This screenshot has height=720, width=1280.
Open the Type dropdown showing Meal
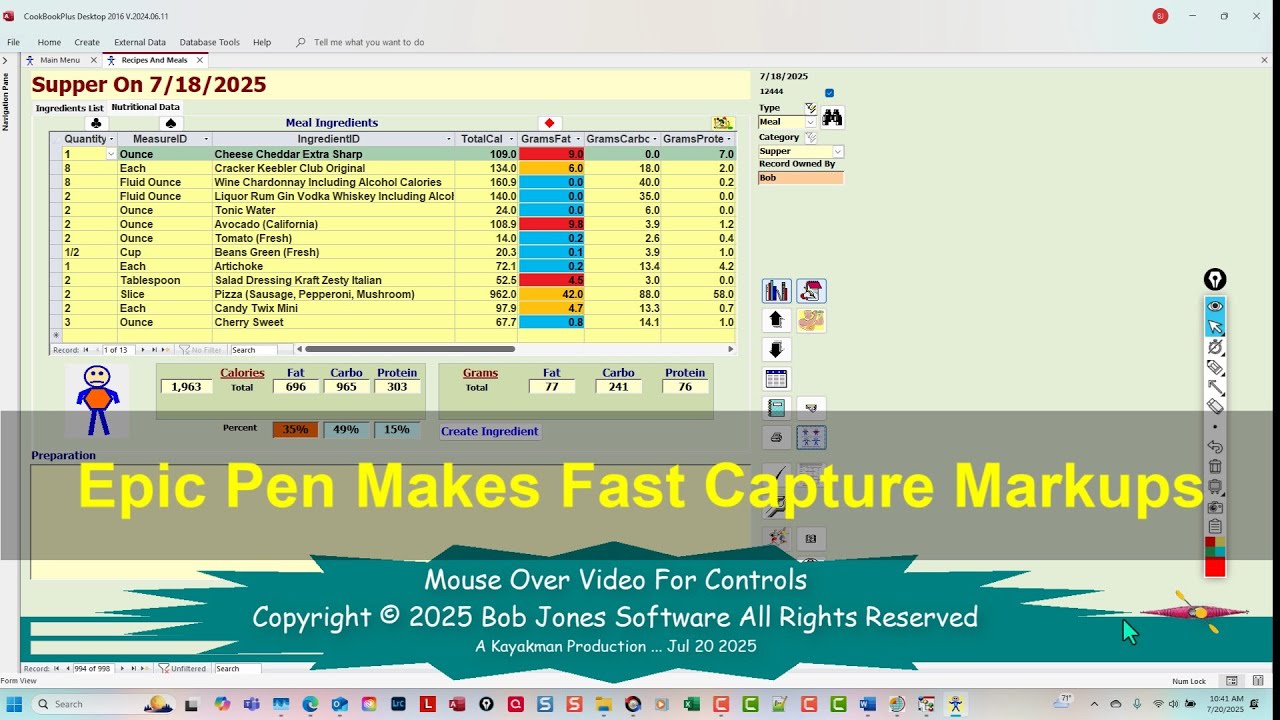tap(810, 122)
